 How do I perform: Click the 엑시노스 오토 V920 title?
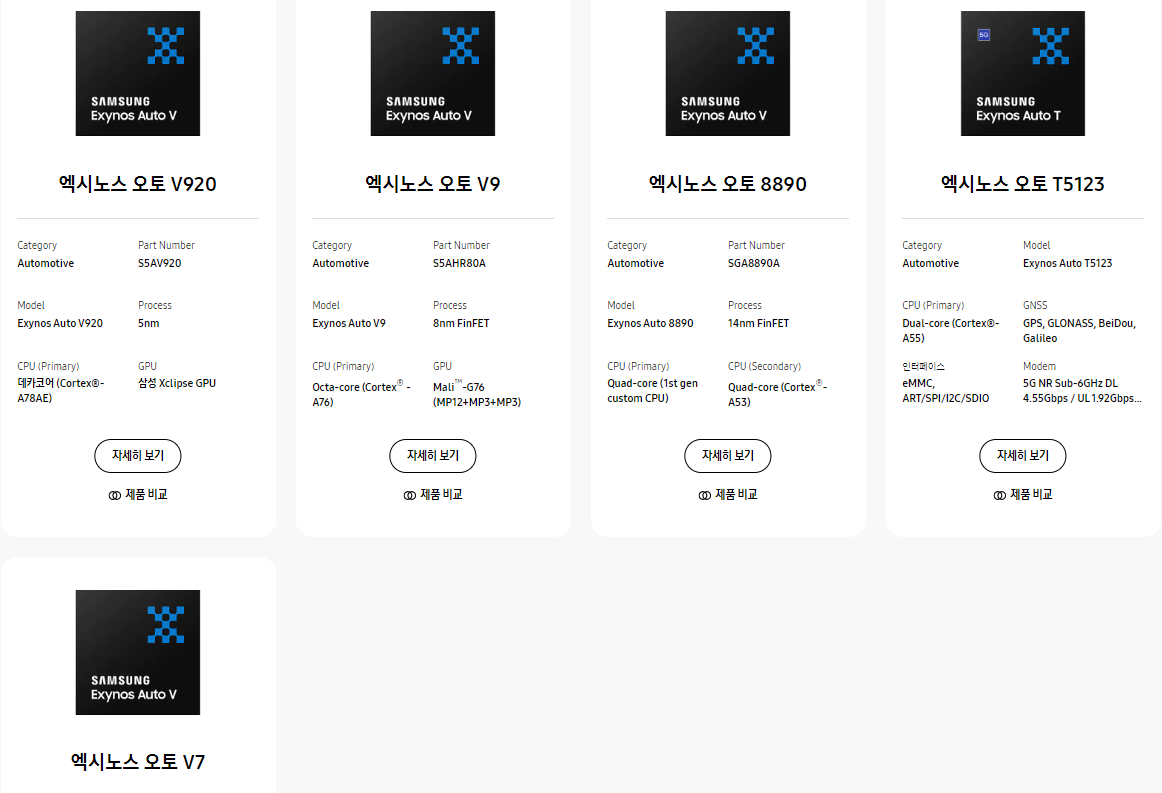(x=138, y=184)
